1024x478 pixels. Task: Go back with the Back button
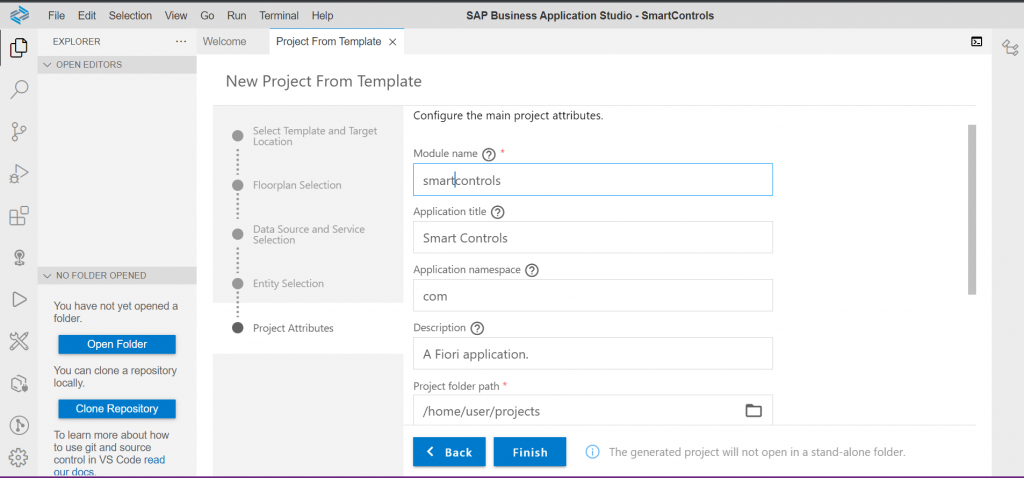click(449, 452)
